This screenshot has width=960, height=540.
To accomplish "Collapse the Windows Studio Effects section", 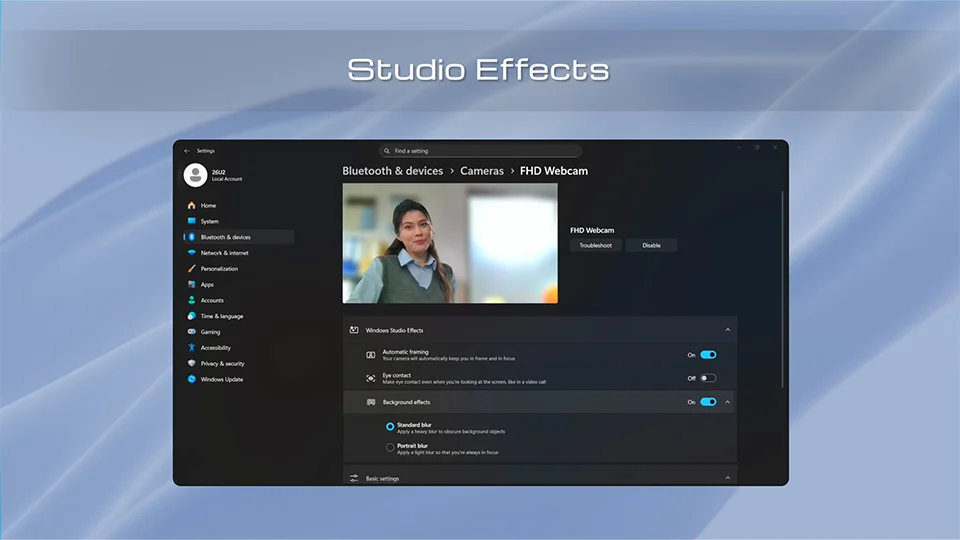I will pyautogui.click(x=728, y=330).
